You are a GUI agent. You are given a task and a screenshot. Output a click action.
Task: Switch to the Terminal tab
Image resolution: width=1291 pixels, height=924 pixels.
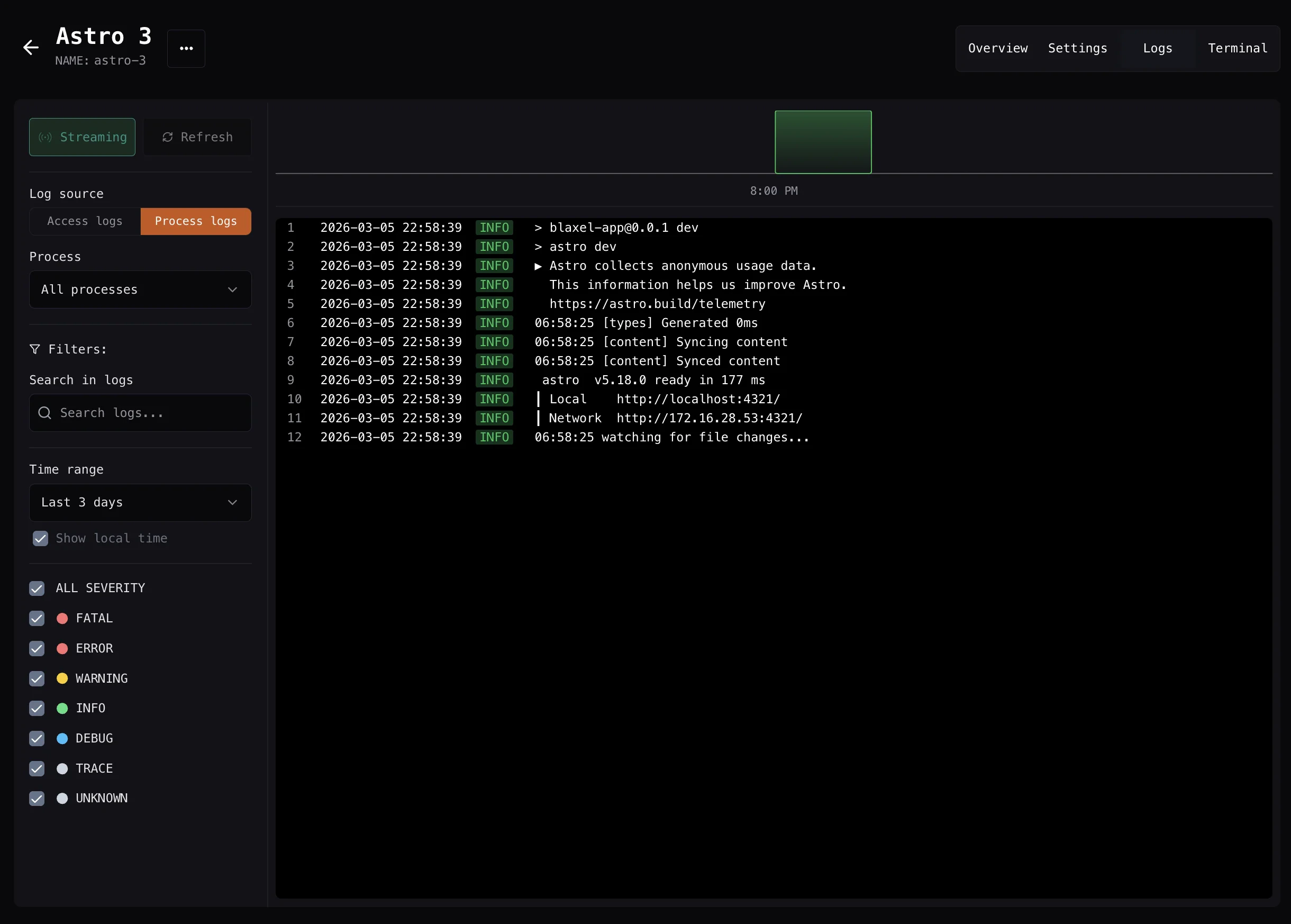coord(1238,48)
